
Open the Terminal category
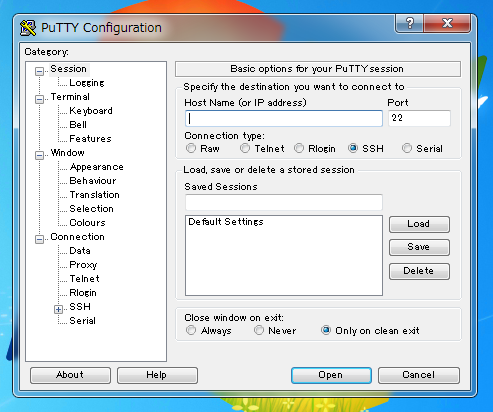(x=70, y=97)
